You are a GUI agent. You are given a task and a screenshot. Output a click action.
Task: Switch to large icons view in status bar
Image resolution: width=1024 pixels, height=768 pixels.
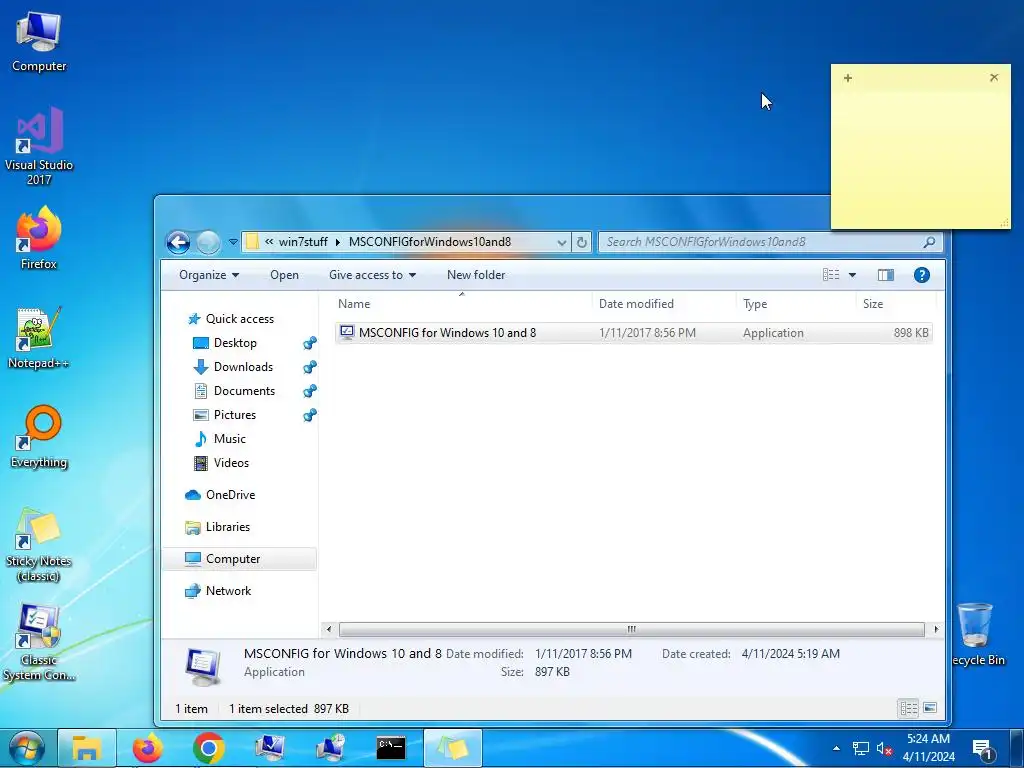click(930, 709)
